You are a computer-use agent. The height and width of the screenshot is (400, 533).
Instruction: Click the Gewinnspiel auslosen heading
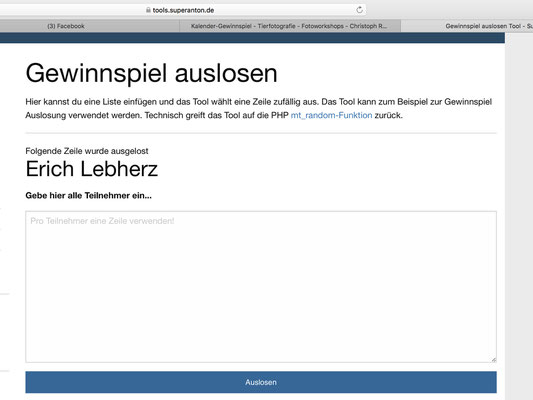(152, 73)
